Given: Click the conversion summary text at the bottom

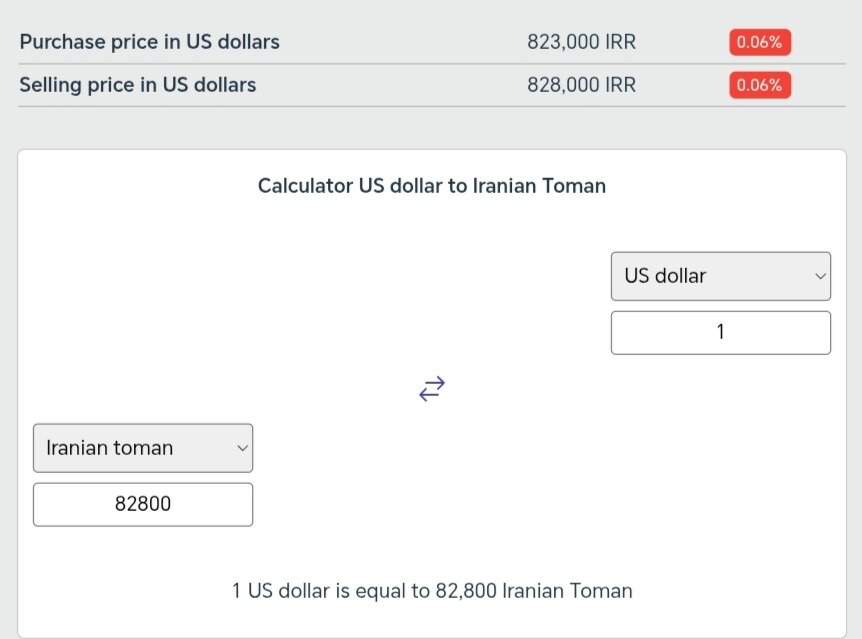Looking at the screenshot, I should 431,591.
